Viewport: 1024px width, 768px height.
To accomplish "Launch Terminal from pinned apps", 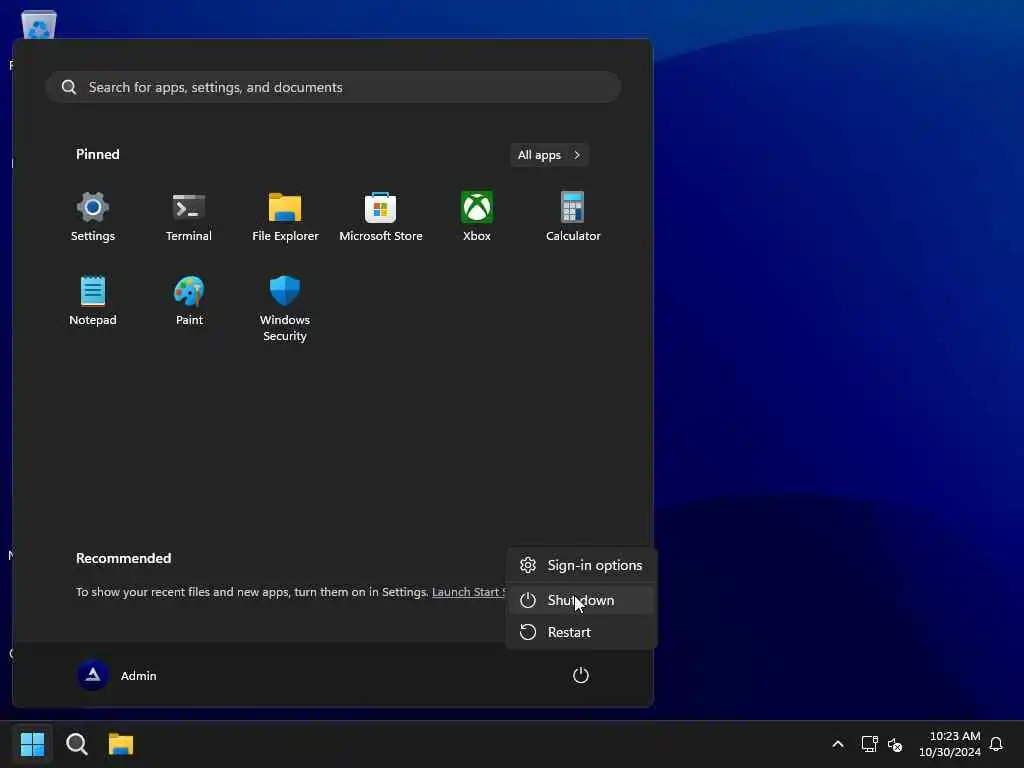I will coord(189,217).
